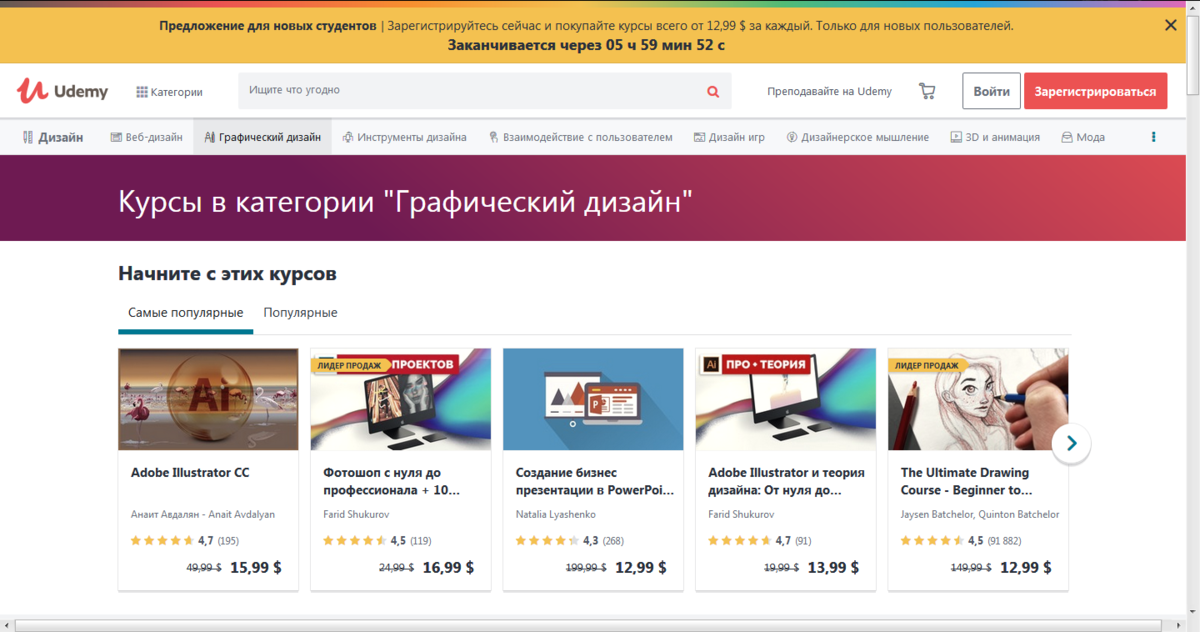The width and height of the screenshot is (1200, 632).
Task: Click the Udemy logo
Action: (62, 90)
